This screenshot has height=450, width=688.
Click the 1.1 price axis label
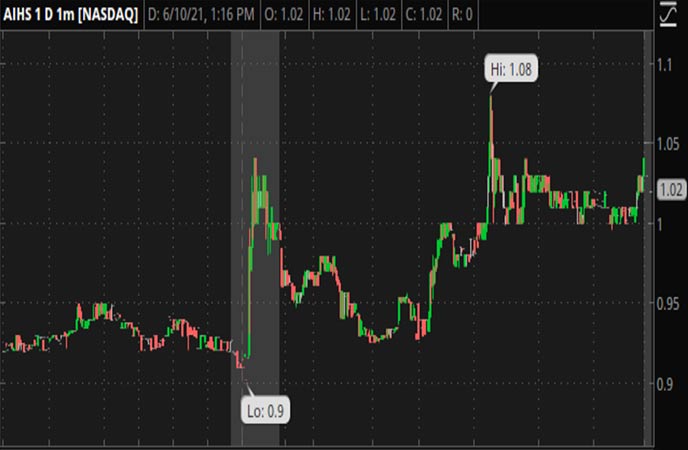pos(665,66)
